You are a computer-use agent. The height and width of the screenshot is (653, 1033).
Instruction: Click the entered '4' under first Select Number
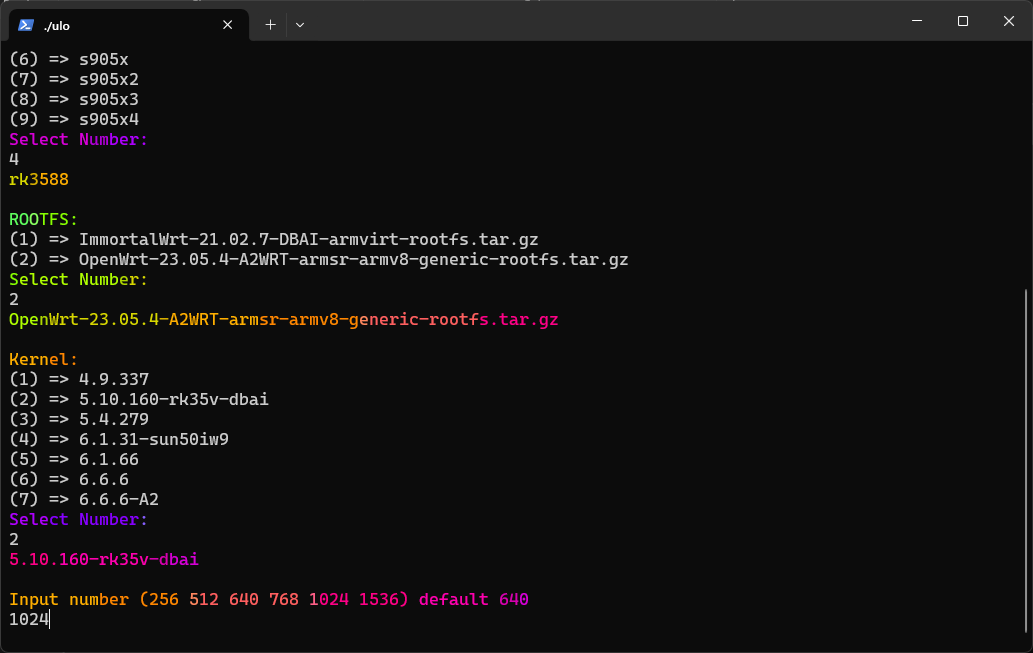tap(14, 159)
